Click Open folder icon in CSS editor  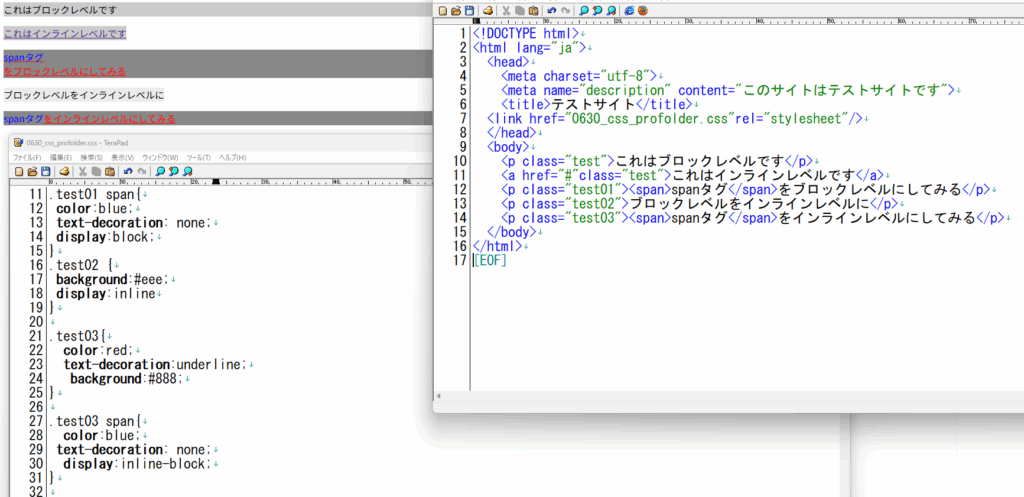tap(32, 171)
